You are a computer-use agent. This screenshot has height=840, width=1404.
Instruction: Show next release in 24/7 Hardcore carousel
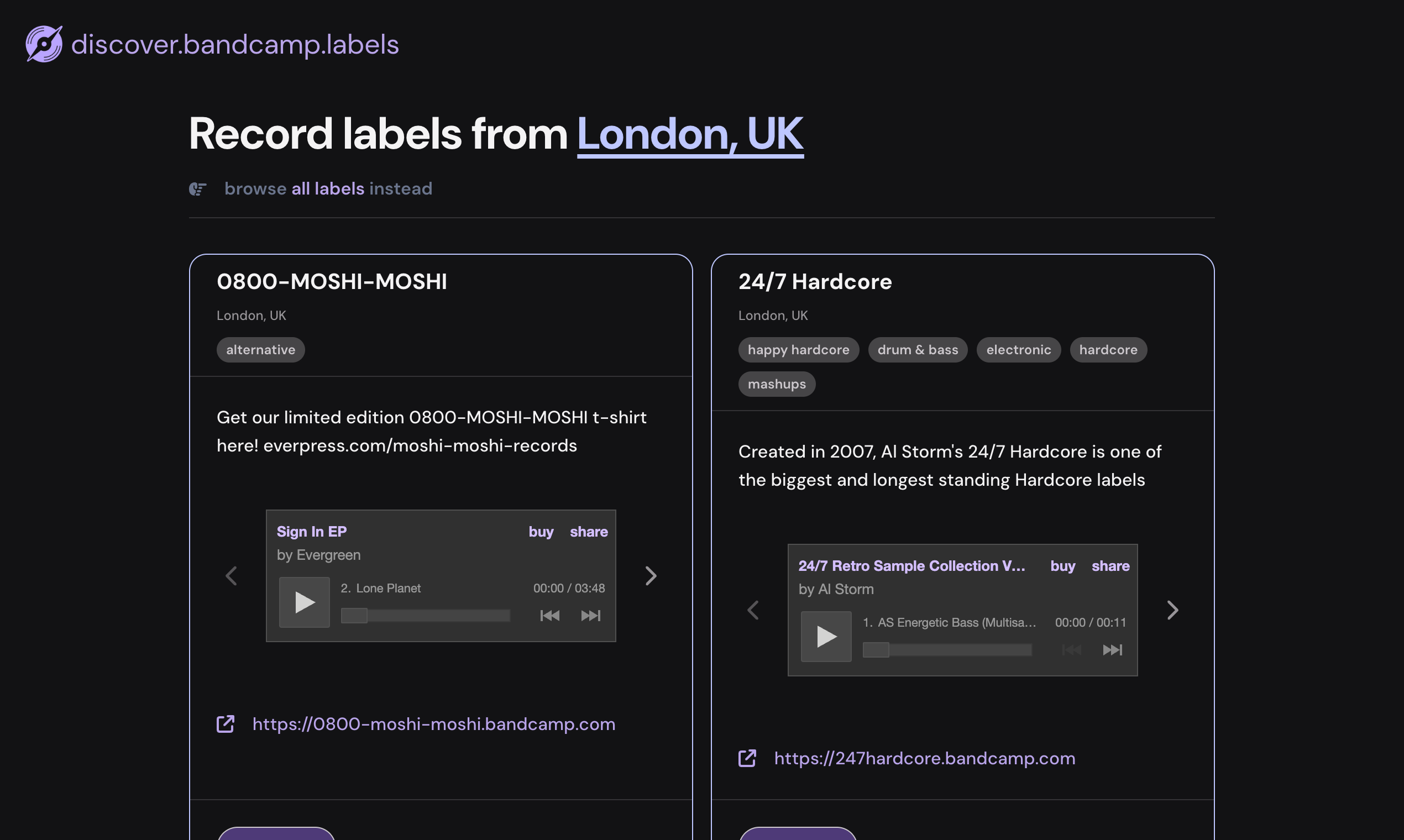1173,610
